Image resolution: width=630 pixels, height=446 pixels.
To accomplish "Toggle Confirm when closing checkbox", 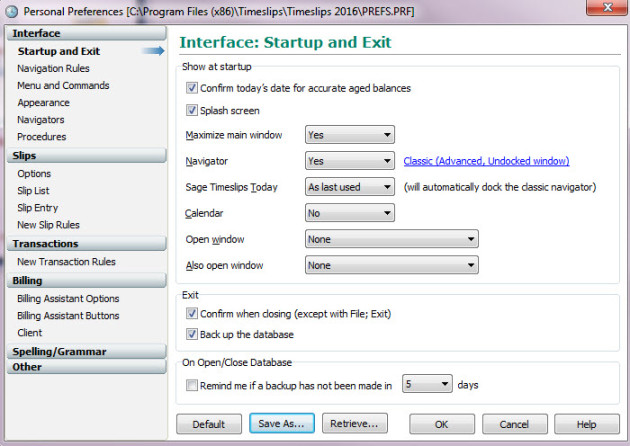I will tap(192, 313).
